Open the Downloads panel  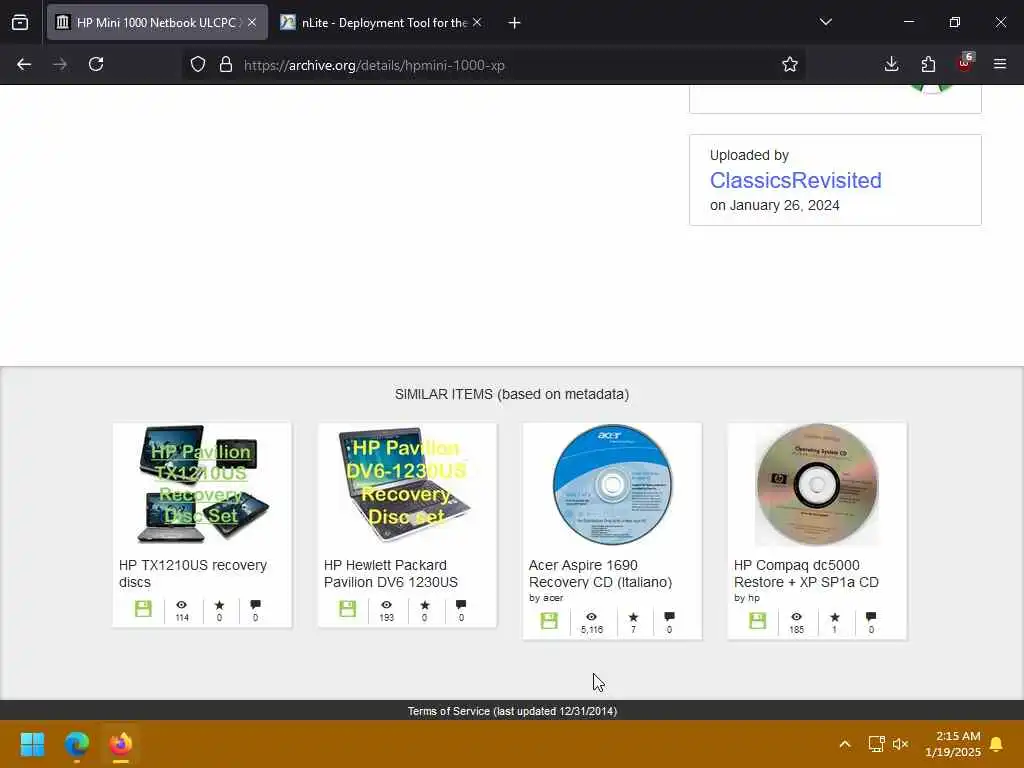[x=891, y=64]
